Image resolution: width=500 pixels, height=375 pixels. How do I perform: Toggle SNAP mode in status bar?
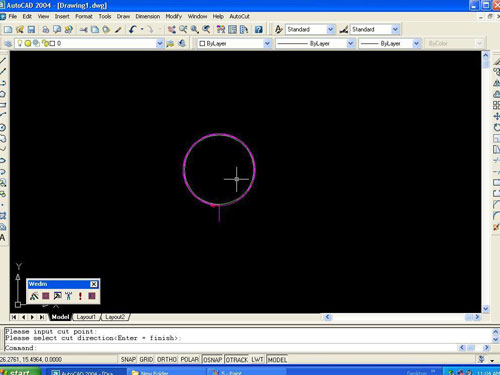tap(128, 359)
